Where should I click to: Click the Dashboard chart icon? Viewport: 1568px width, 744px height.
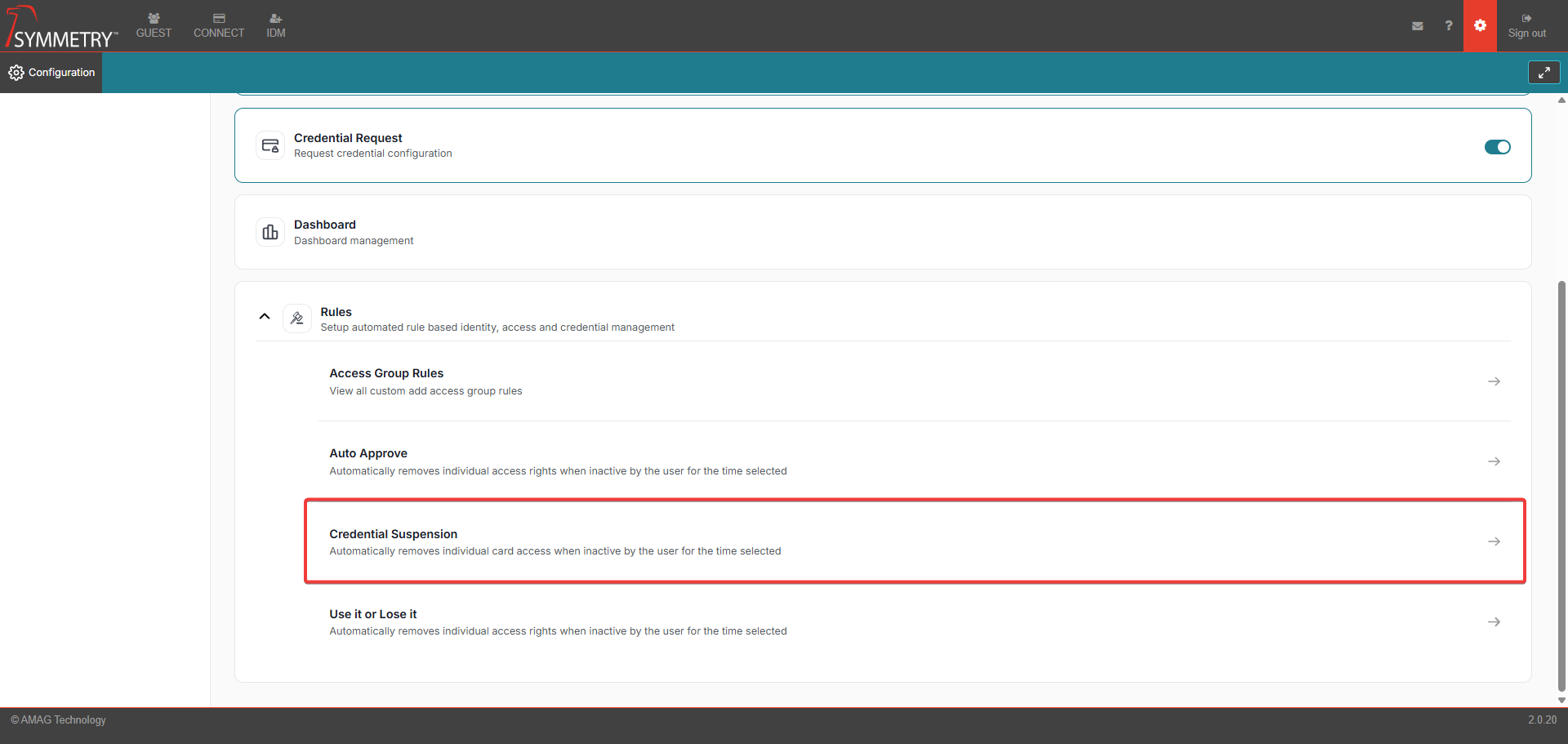pos(270,233)
